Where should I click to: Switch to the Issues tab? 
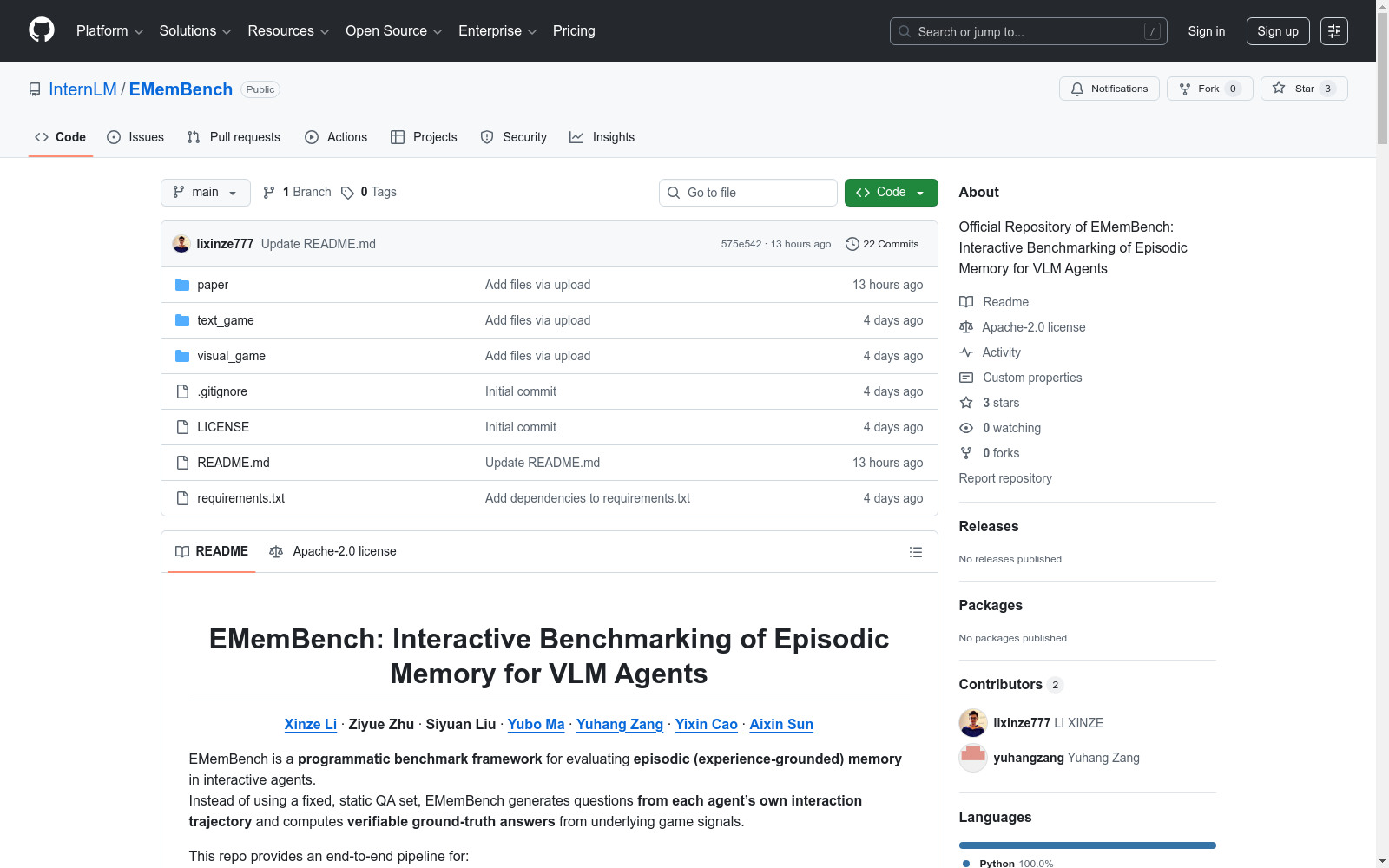[x=135, y=137]
